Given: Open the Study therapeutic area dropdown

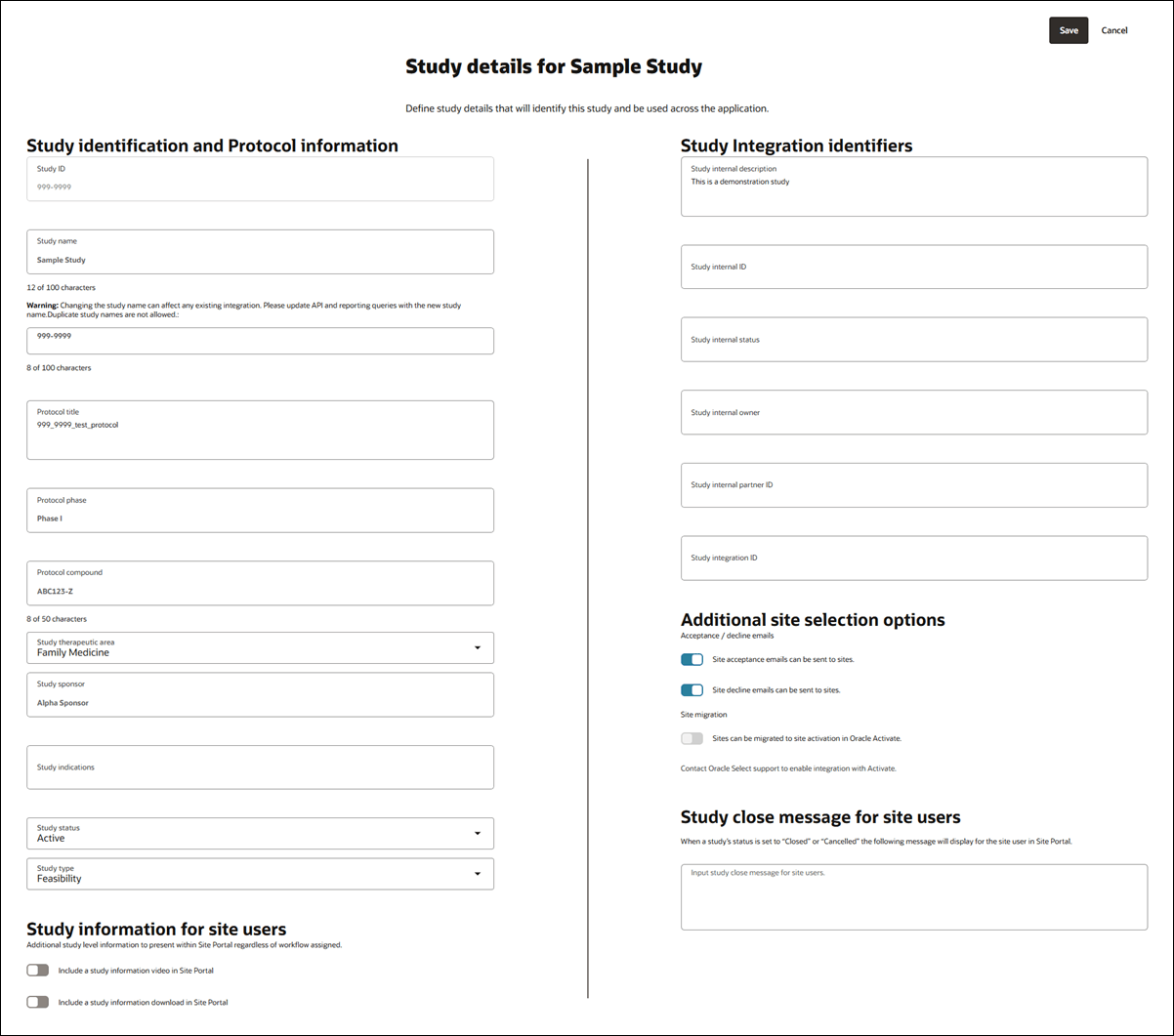Looking at the screenshot, I should 478,647.
